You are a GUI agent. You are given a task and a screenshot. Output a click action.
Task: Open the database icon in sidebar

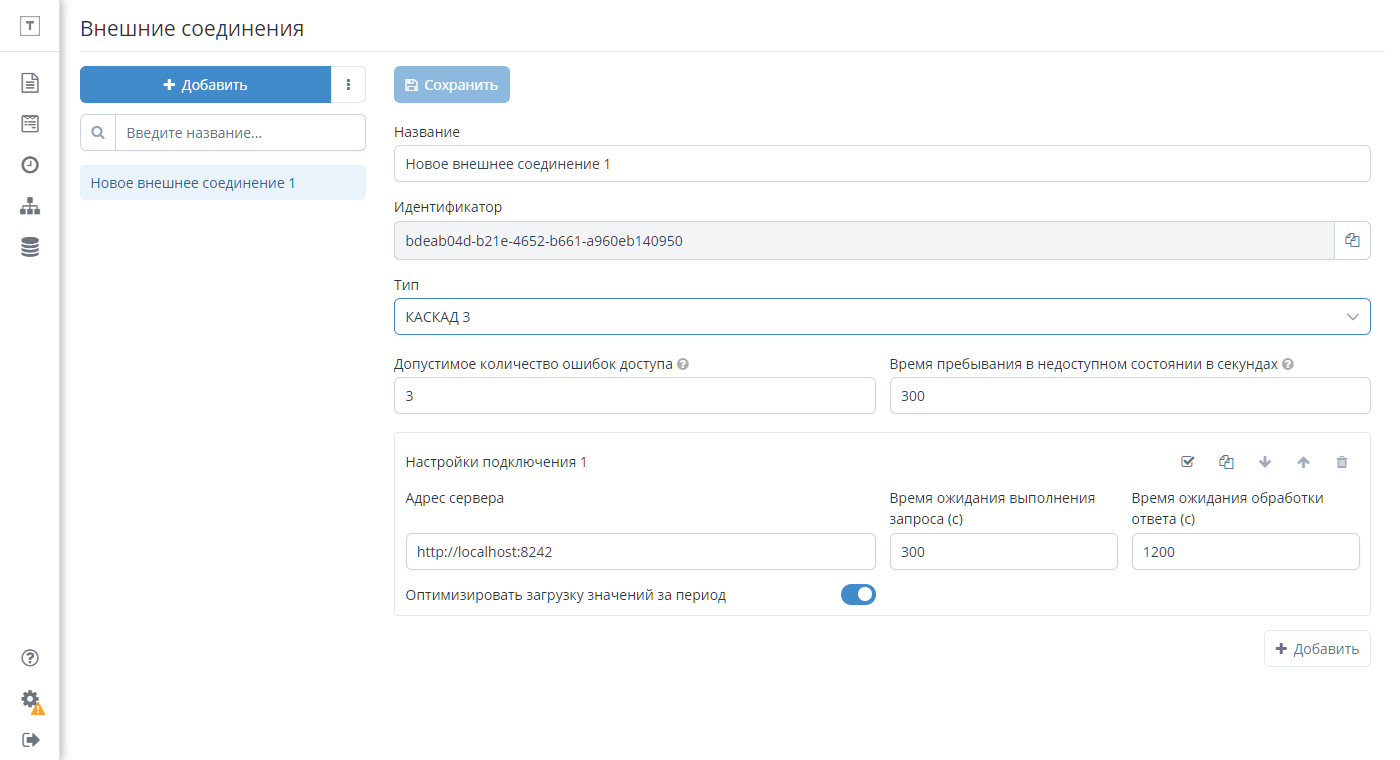pyautogui.click(x=30, y=247)
